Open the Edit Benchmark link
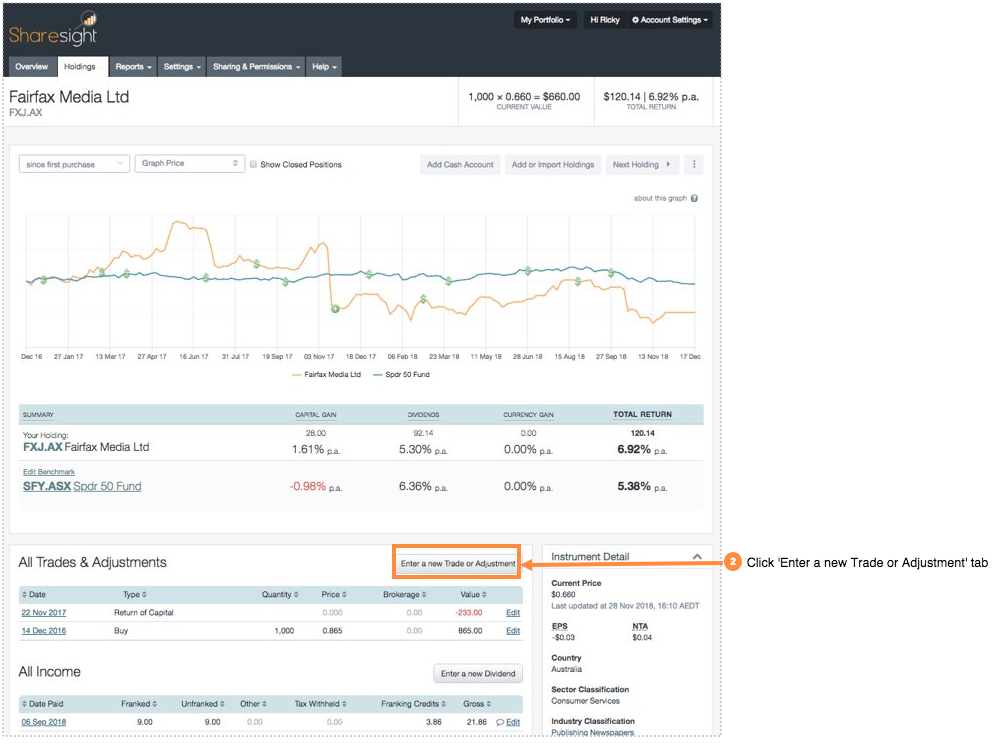993x755 pixels. pyautogui.click(x=49, y=472)
